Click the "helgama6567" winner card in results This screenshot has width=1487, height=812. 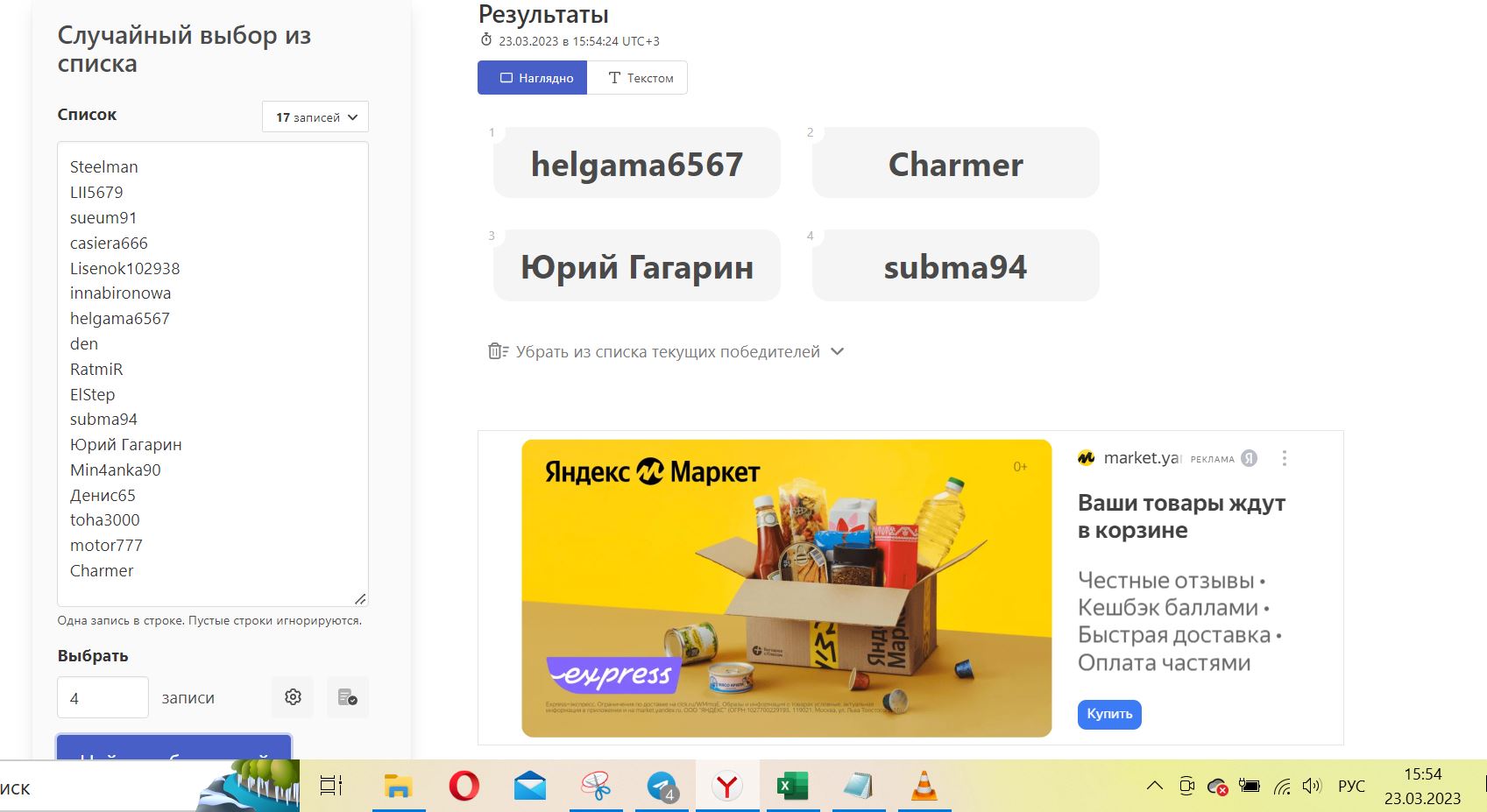637,164
